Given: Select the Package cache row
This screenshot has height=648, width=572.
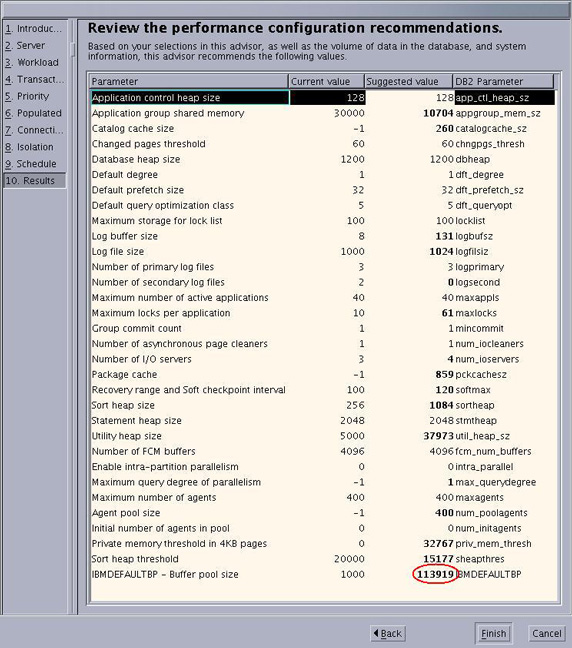Looking at the screenshot, I should (x=323, y=374).
